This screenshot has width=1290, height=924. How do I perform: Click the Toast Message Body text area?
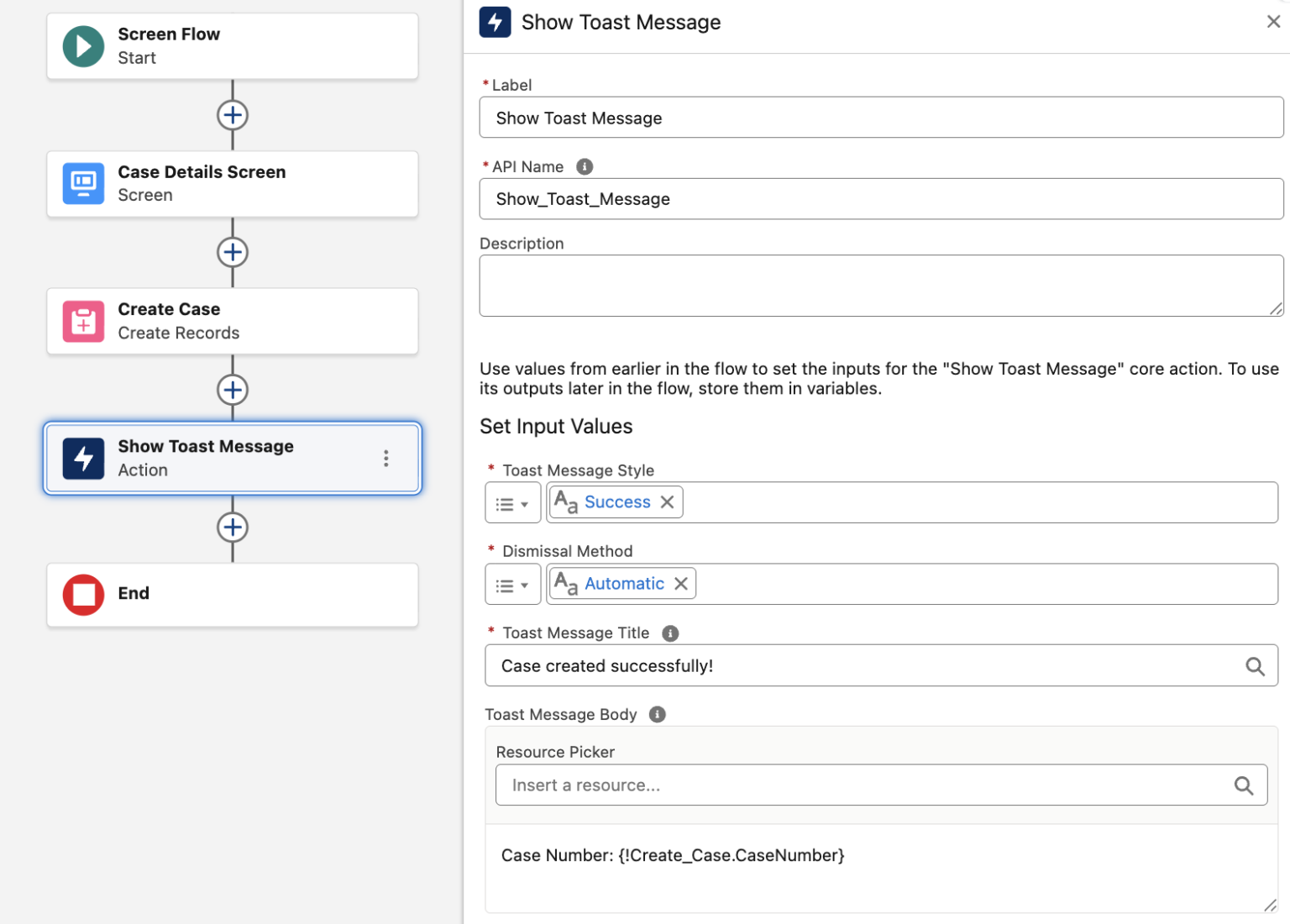pyautogui.click(x=881, y=869)
